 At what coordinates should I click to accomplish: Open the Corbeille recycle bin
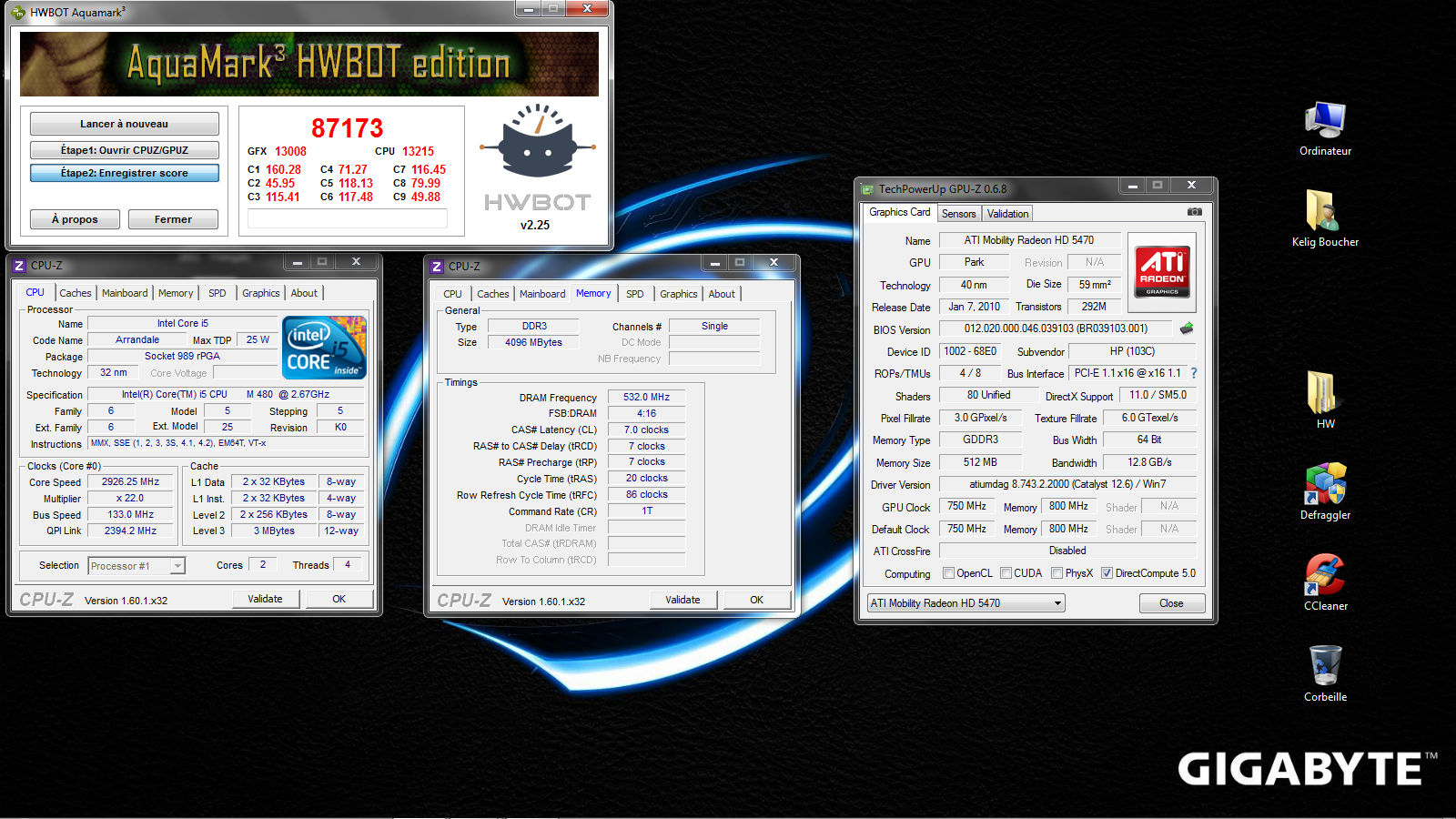click(1325, 673)
